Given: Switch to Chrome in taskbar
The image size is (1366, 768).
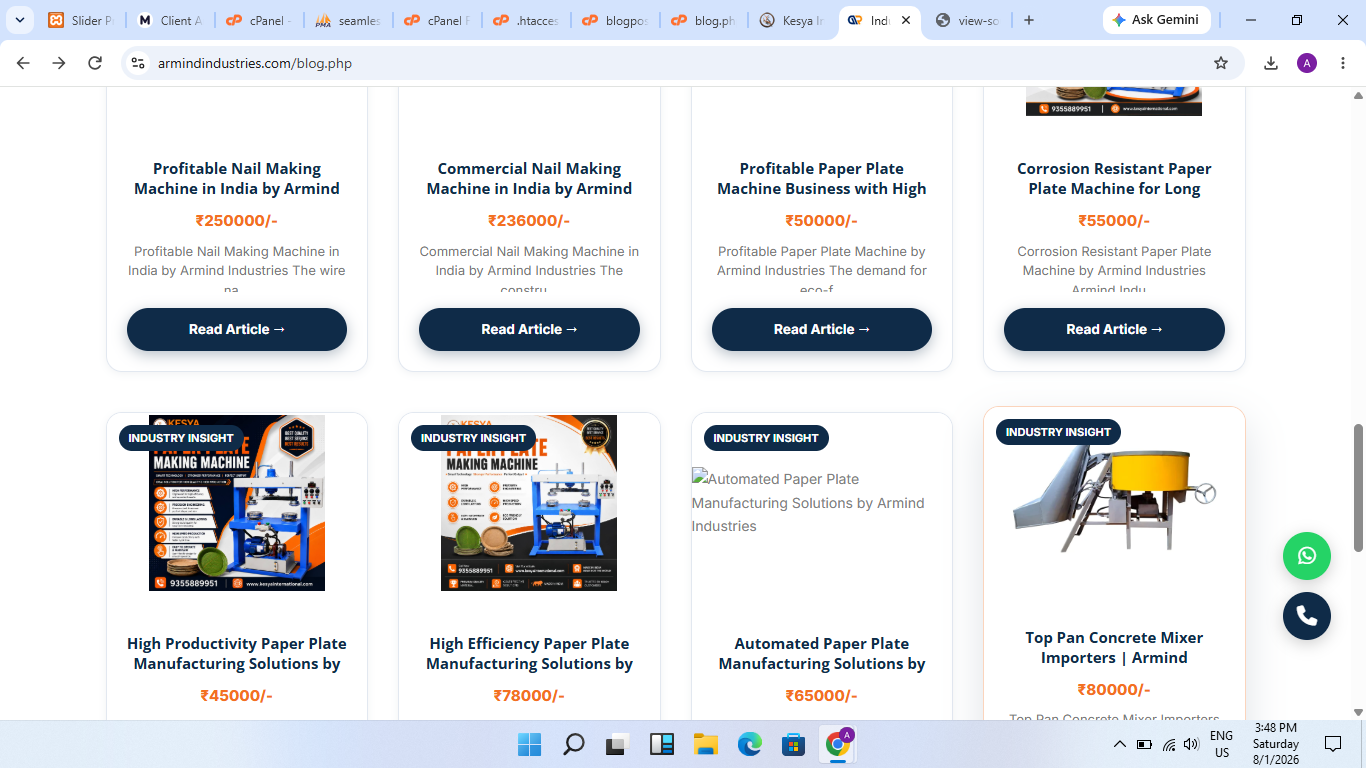Looking at the screenshot, I should pos(838,744).
